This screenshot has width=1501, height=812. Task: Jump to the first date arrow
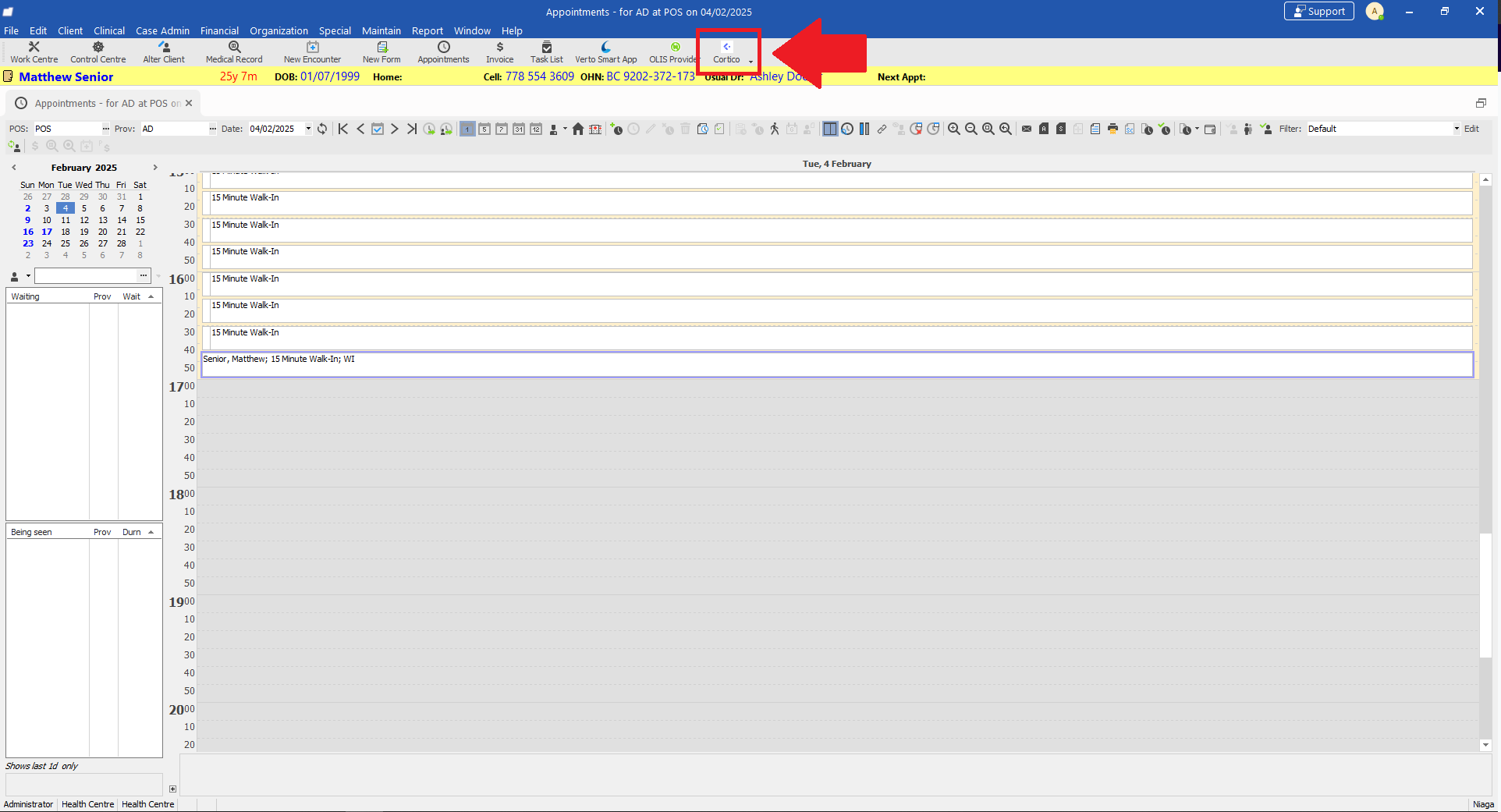pyautogui.click(x=343, y=129)
